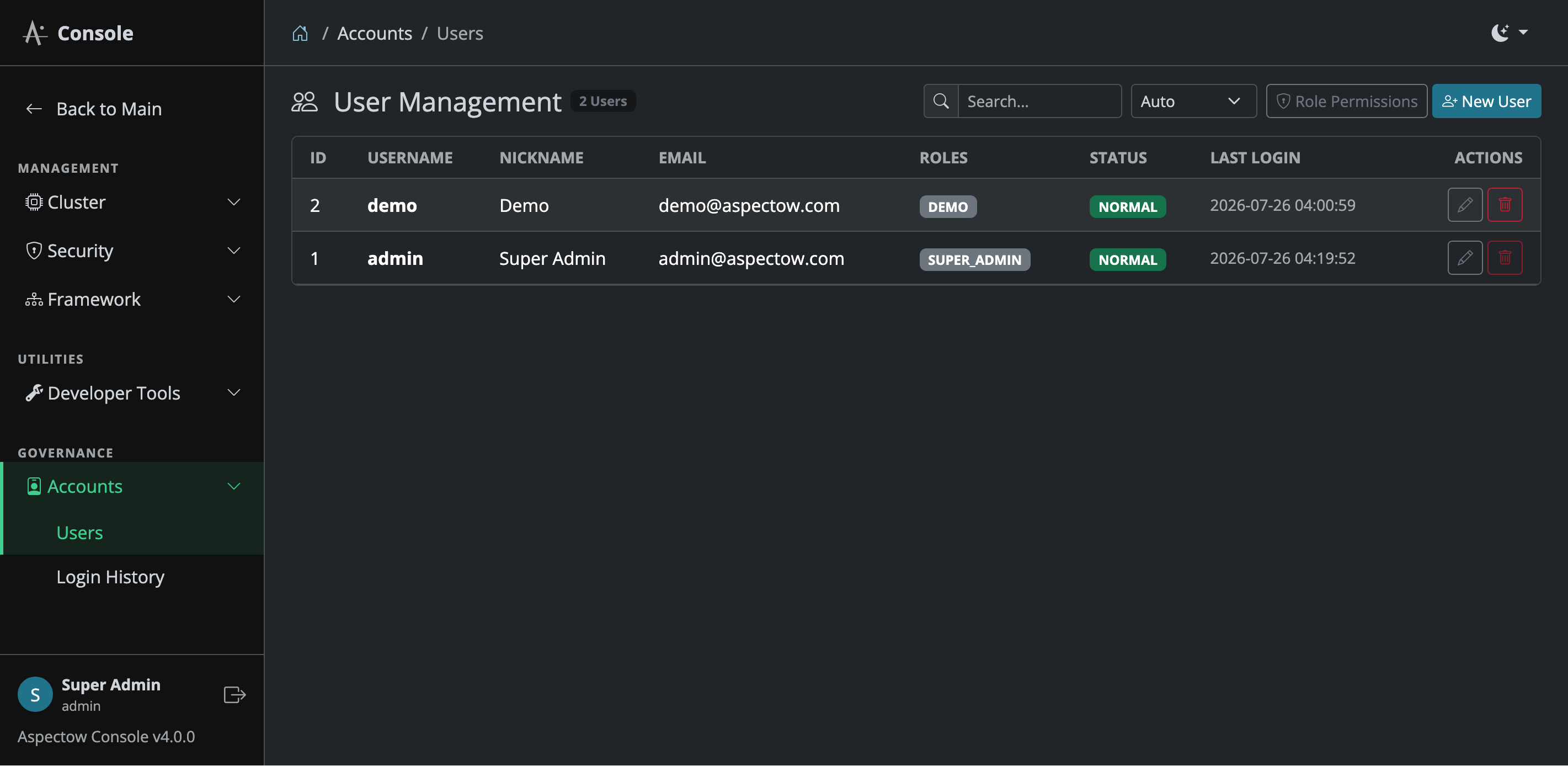1568x766 pixels.
Task: Expand the Developer Tools chevron
Action: (234, 393)
